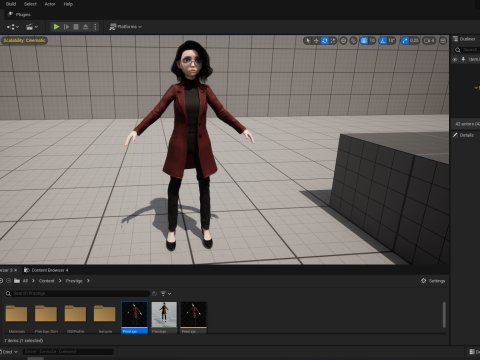Click the viewport layout options icon

click(443, 41)
